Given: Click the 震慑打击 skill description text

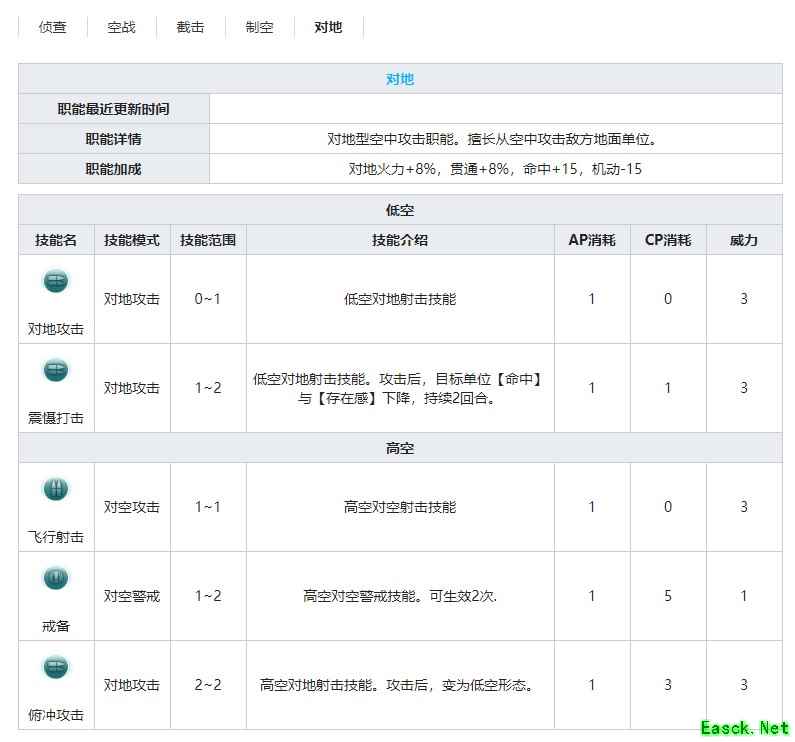Looking at the screenshot, I should (400, 388).
